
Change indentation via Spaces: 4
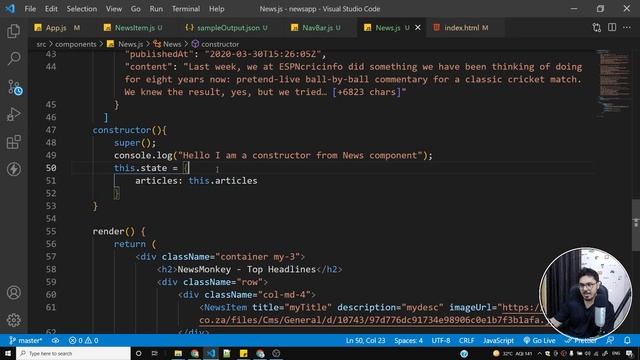[408, 340]
